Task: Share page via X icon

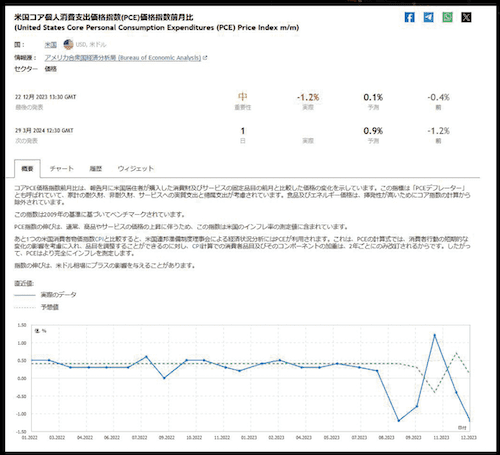Action: [466, 17]
